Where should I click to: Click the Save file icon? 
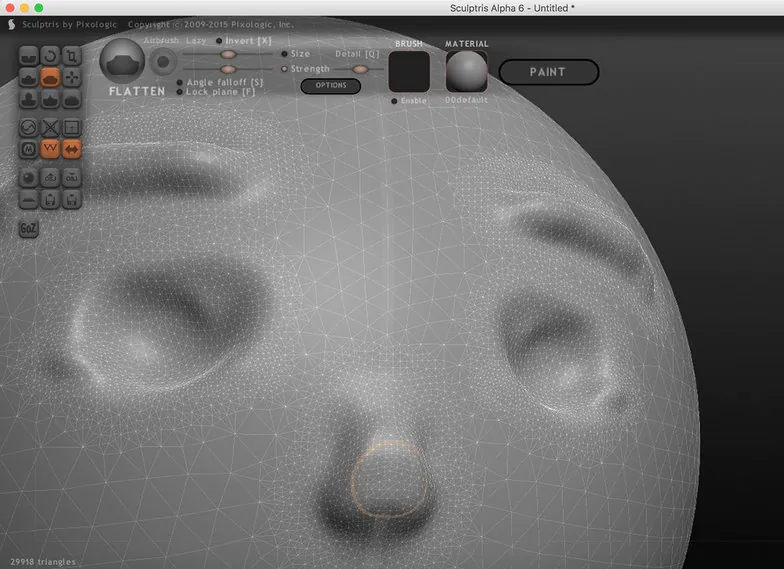[x=72, y=200]
